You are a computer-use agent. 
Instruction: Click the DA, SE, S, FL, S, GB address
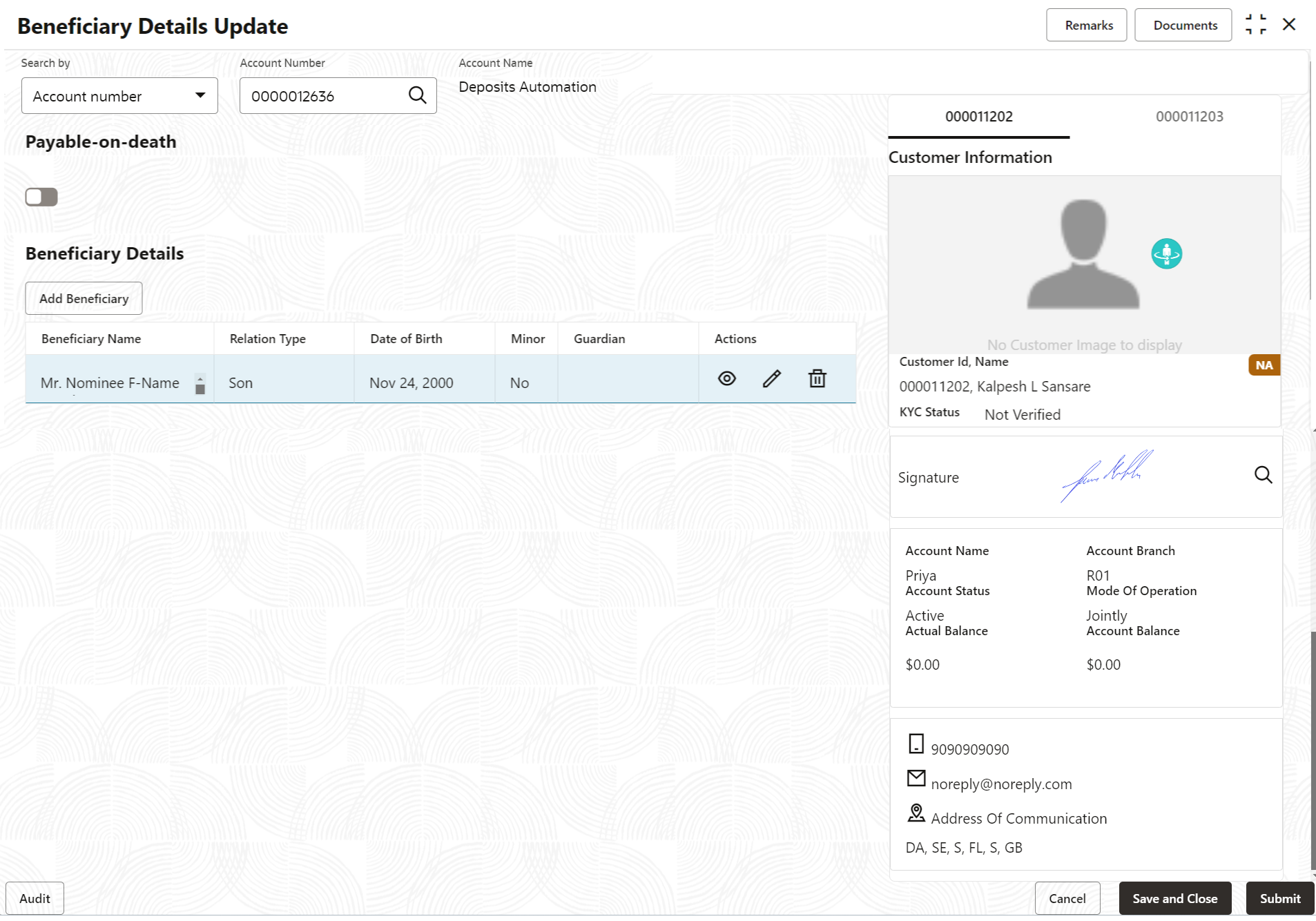tap(963, 848)
